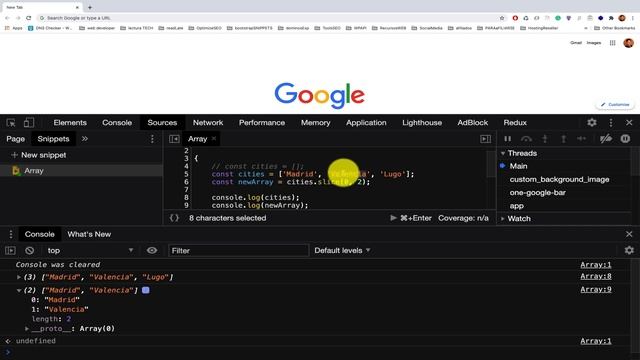Open the Application tab
The image size is (640, 360).
pyautogui.click(x=366, y=122)
